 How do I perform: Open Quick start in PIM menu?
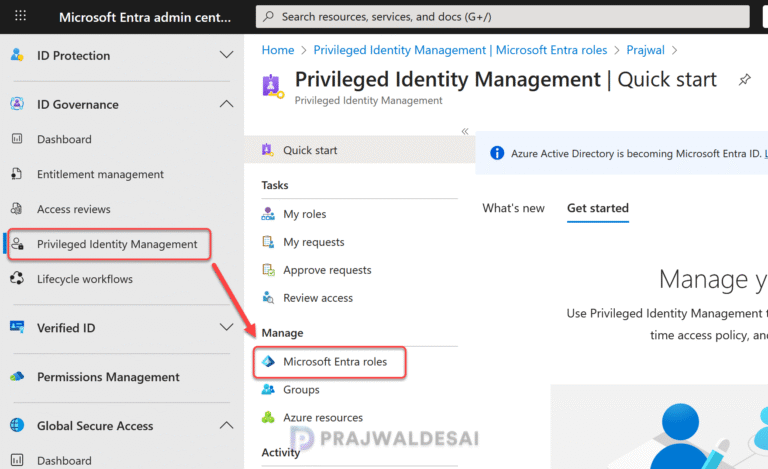360,150
